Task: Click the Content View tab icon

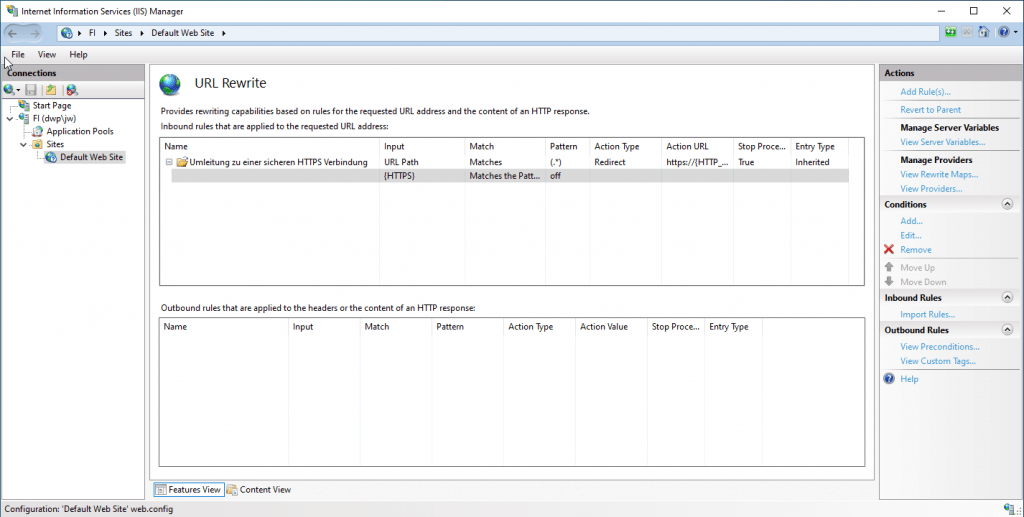Action: 232,490
